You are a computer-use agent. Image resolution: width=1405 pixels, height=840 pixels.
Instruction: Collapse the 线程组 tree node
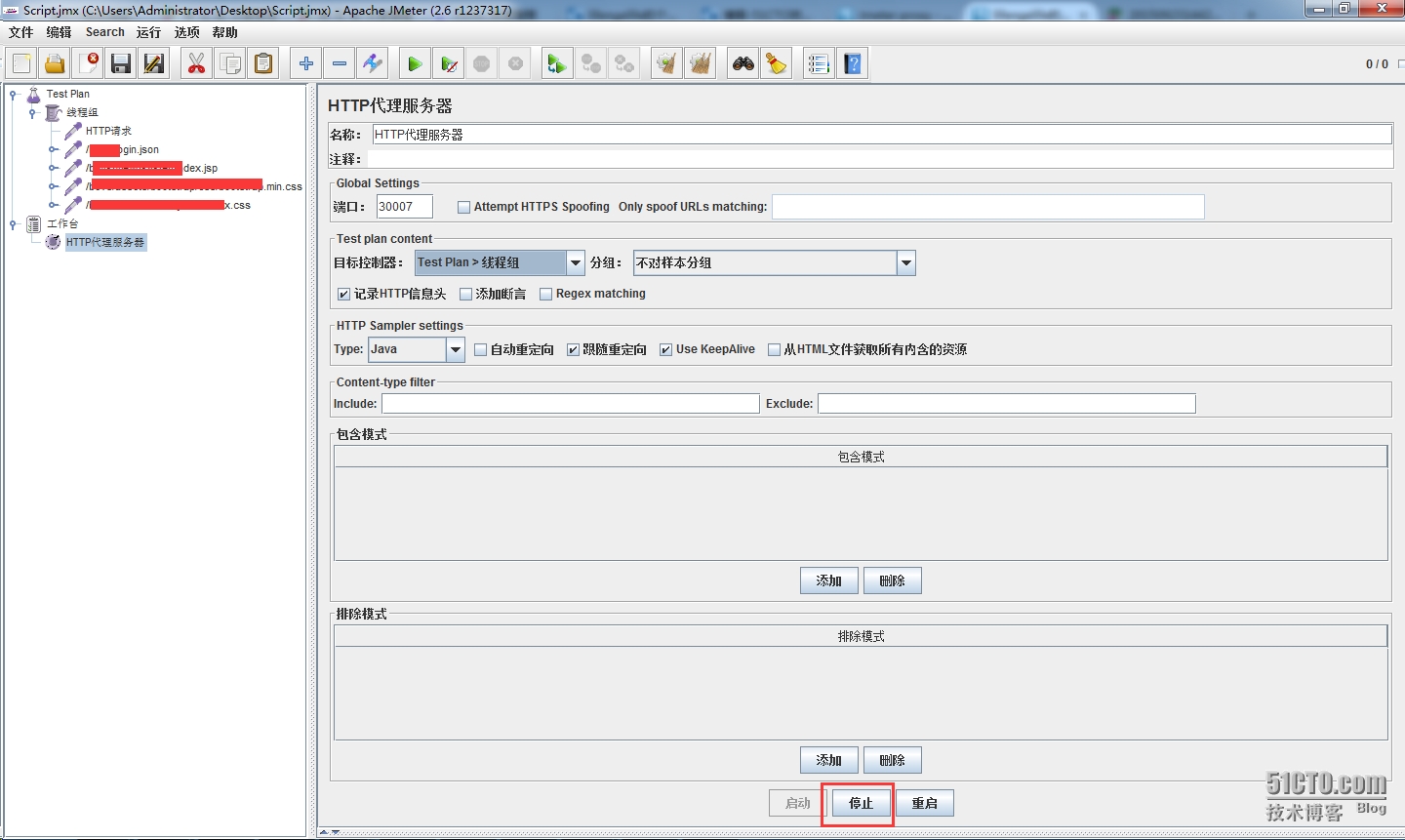click(32, 113)
